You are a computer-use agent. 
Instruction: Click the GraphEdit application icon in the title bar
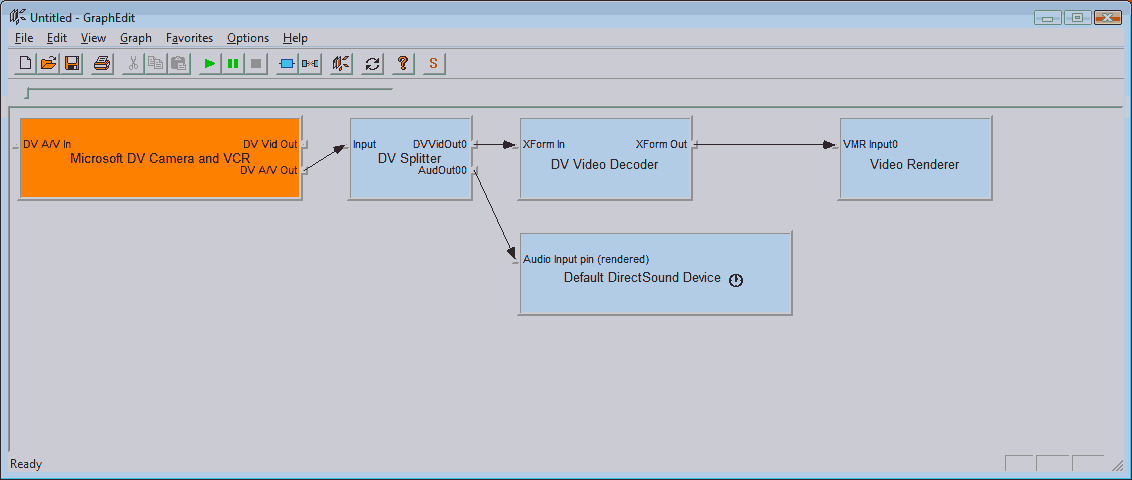point(17,17)
